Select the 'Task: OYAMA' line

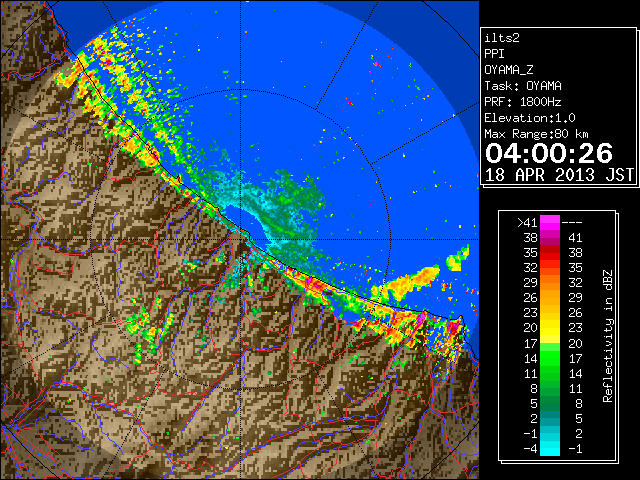click(x=523, y=86)
